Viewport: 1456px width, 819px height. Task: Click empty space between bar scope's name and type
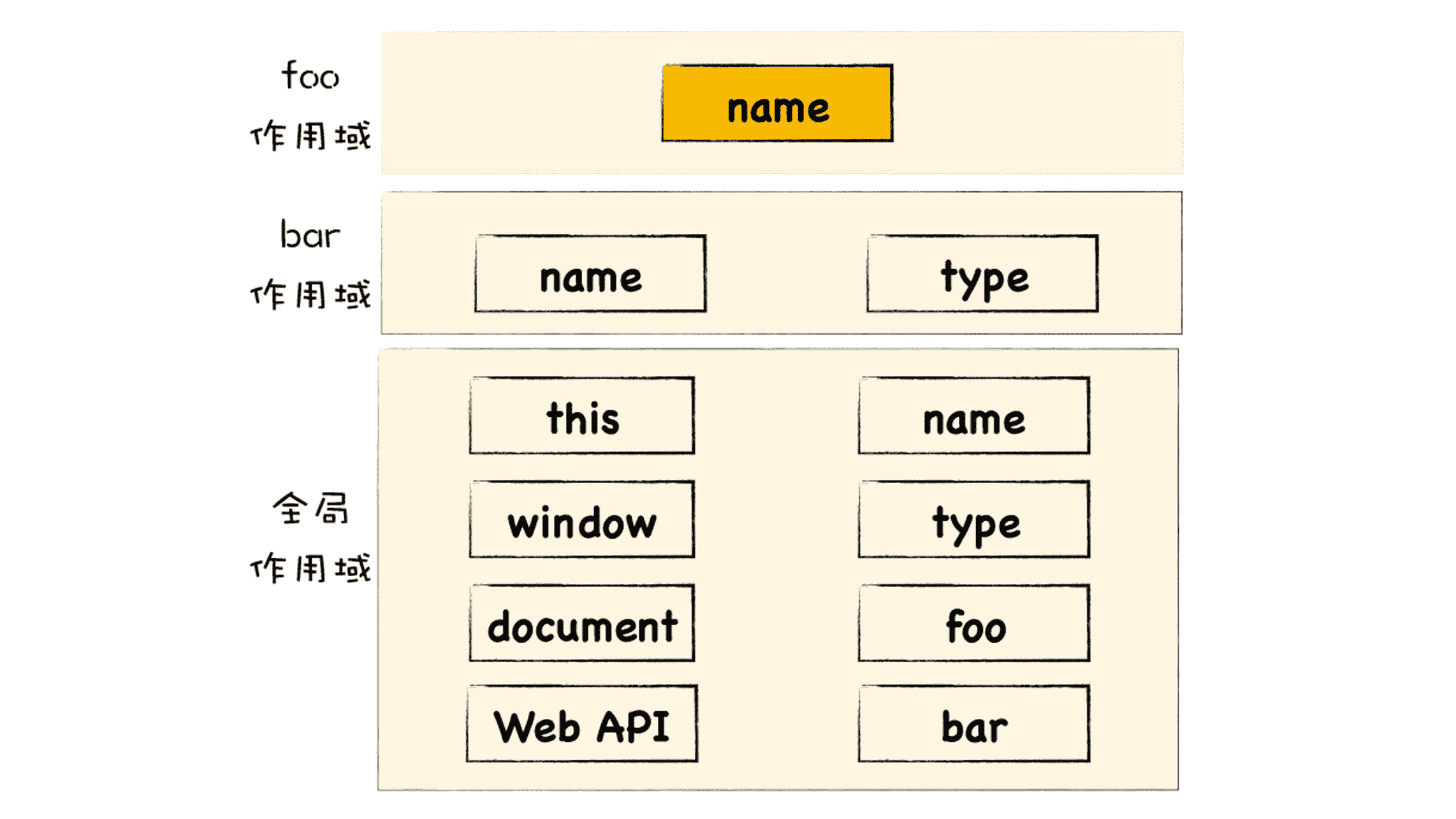786,273
